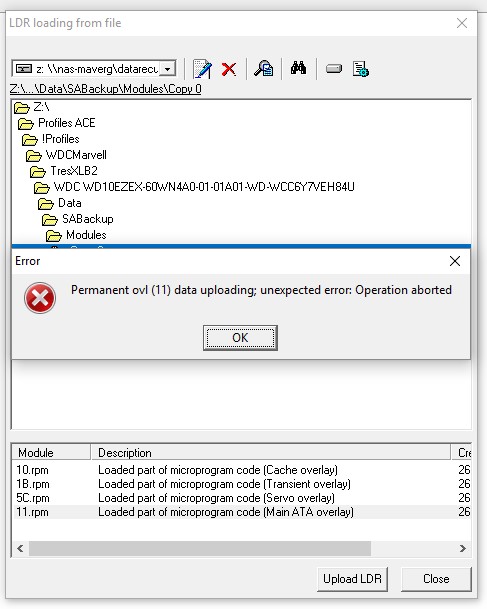Close the Error dialog with X
This screenshot has width=487, height=609.
[x=455, y=261]
